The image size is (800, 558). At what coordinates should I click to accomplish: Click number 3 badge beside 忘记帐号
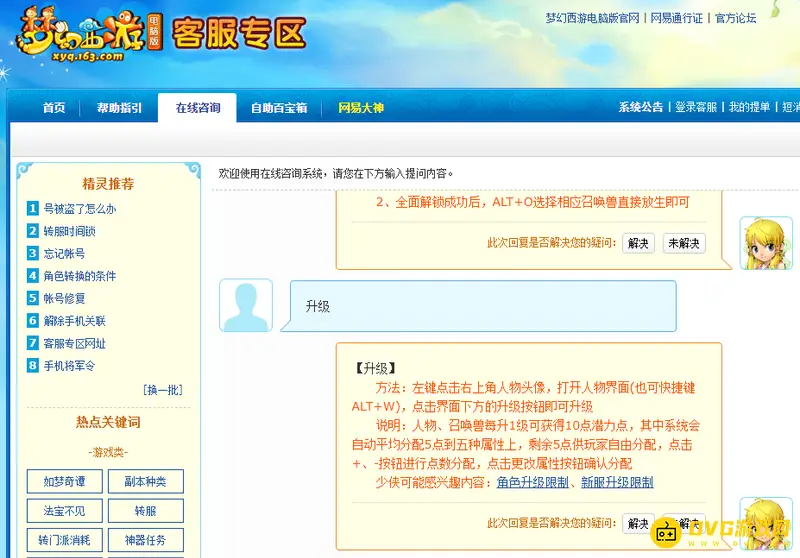tap(33, 253)
